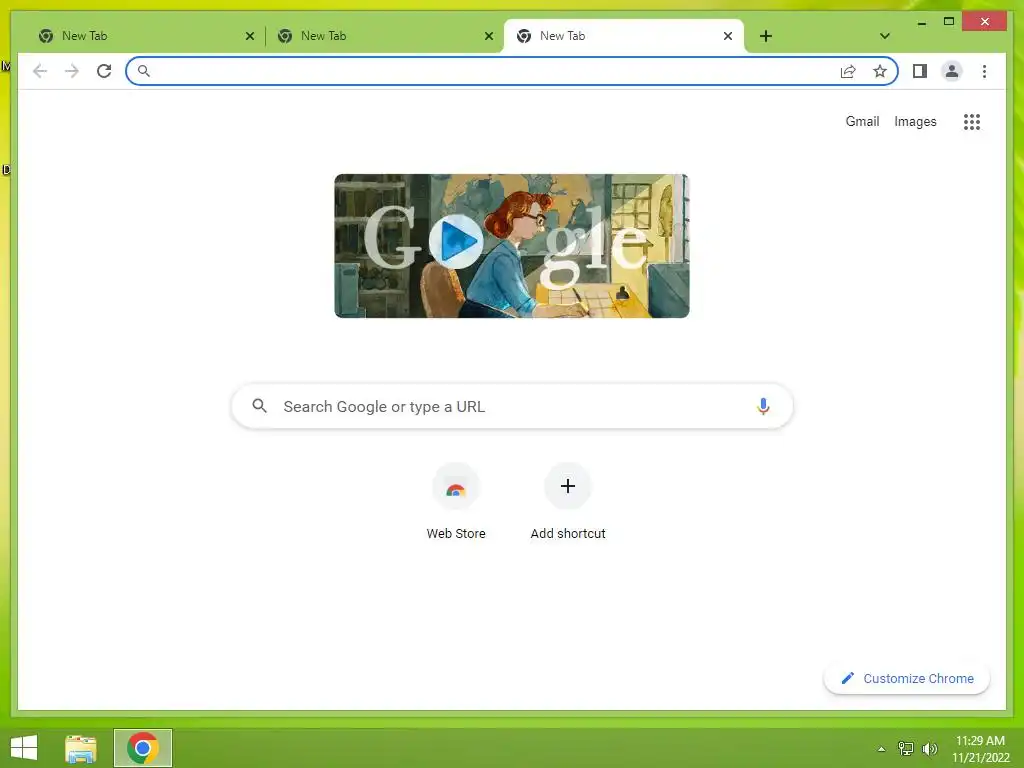Open File Explorer from the taskbar
Image resolution: width=1024 pixels, height=768 pixels.
(x=81, y=748)
